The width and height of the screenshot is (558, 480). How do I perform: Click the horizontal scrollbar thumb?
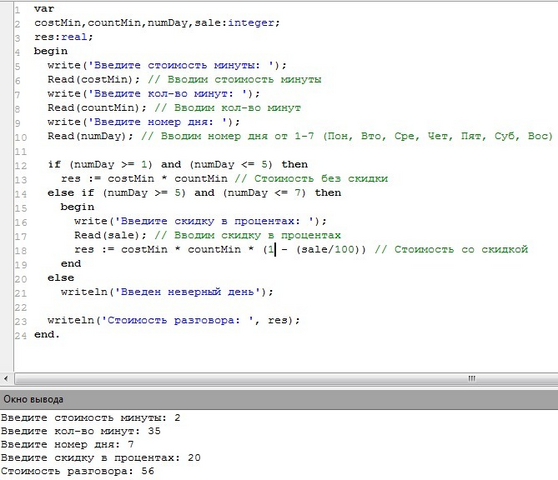(287, 378)
